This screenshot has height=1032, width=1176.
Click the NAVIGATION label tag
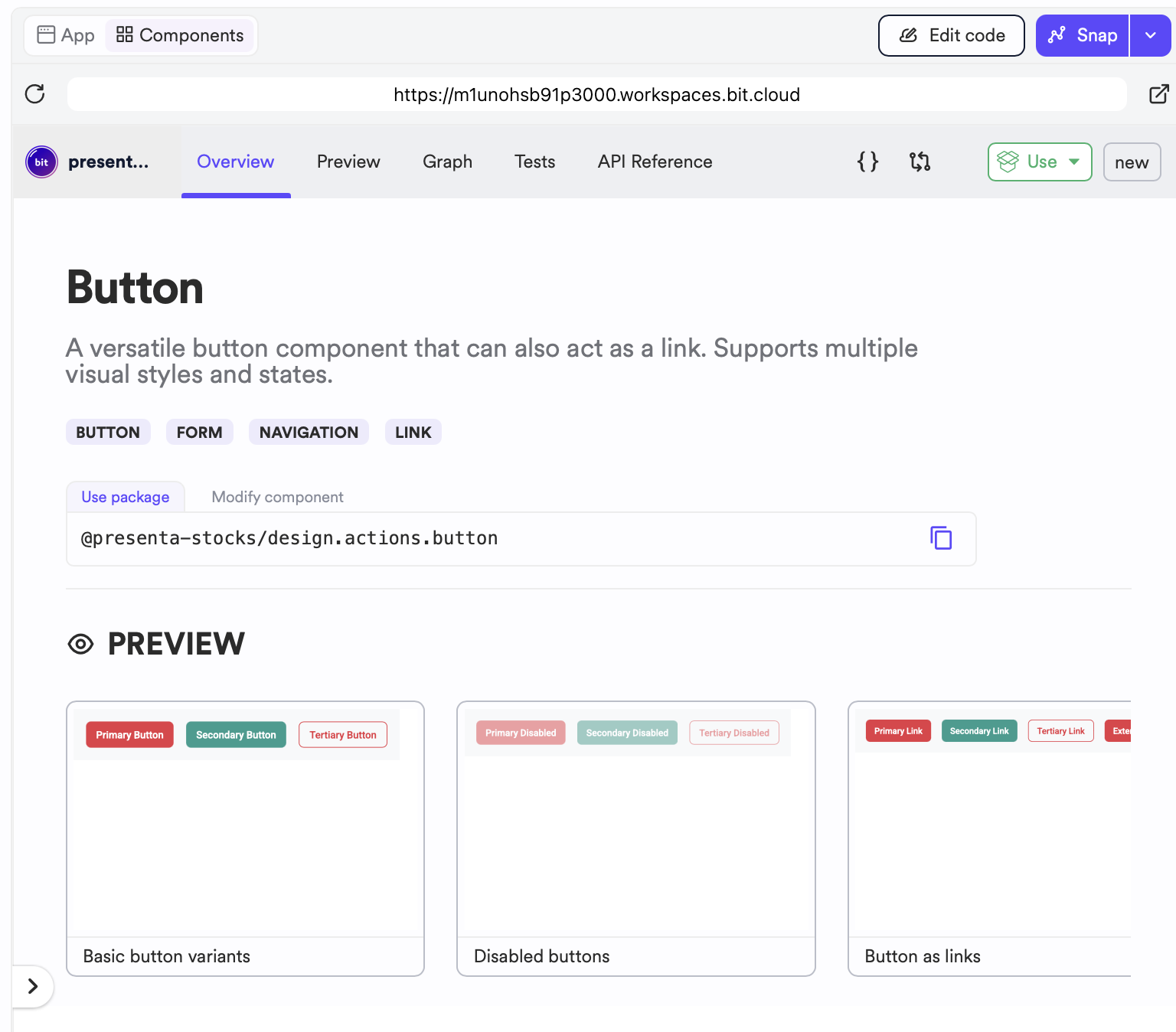click(309, 433)
